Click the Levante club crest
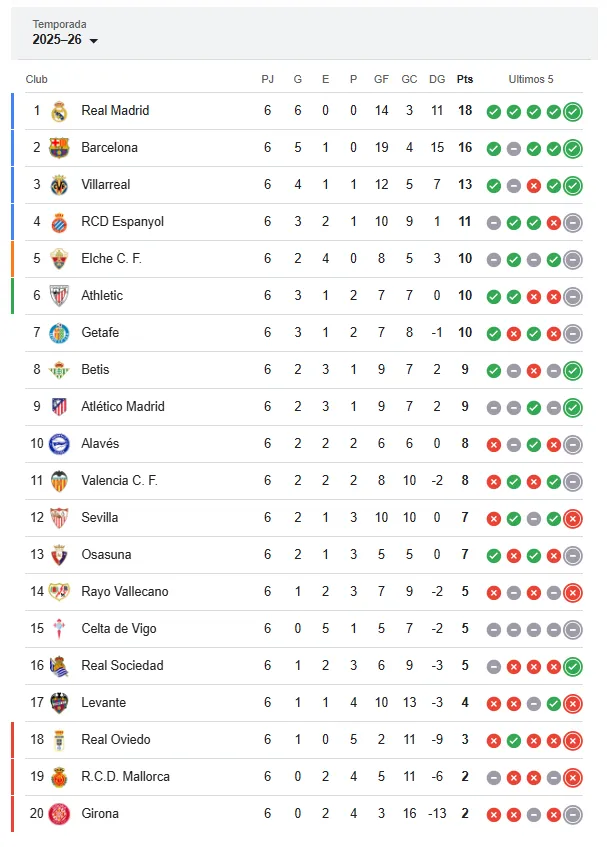 59,703
